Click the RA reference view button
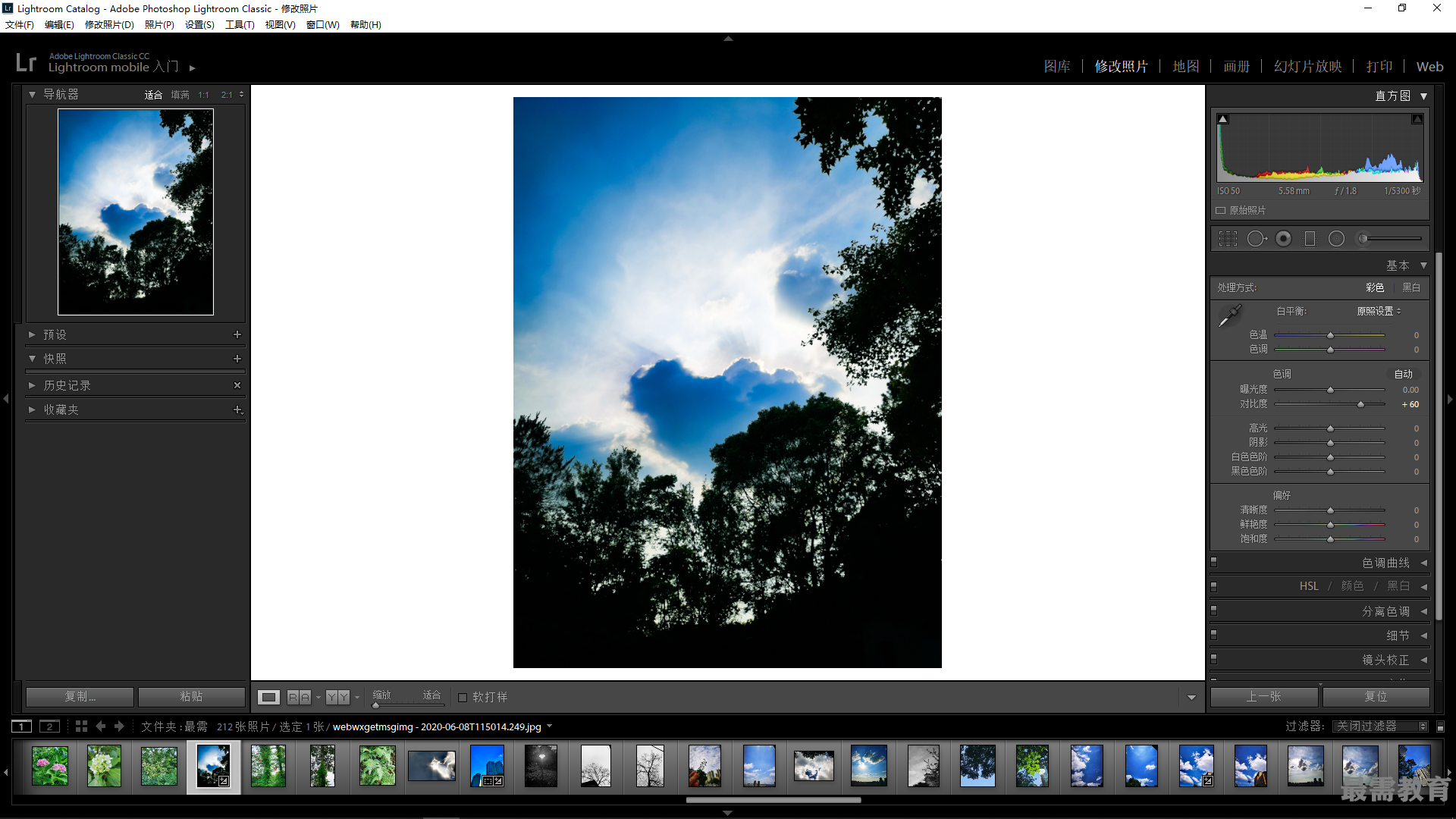Screen dimensions: 1456x819 pyautogui.click(x=299, y=697)
